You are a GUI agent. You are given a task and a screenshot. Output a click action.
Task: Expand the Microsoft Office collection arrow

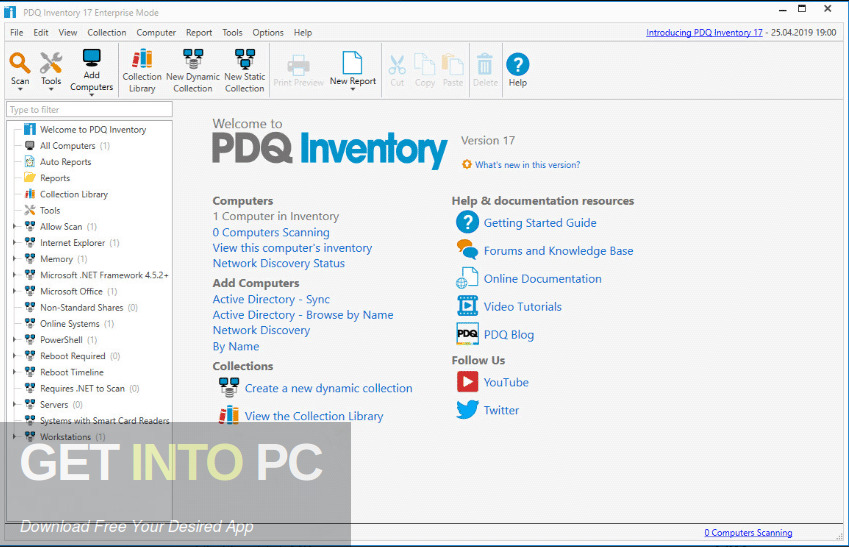(15, 291)
